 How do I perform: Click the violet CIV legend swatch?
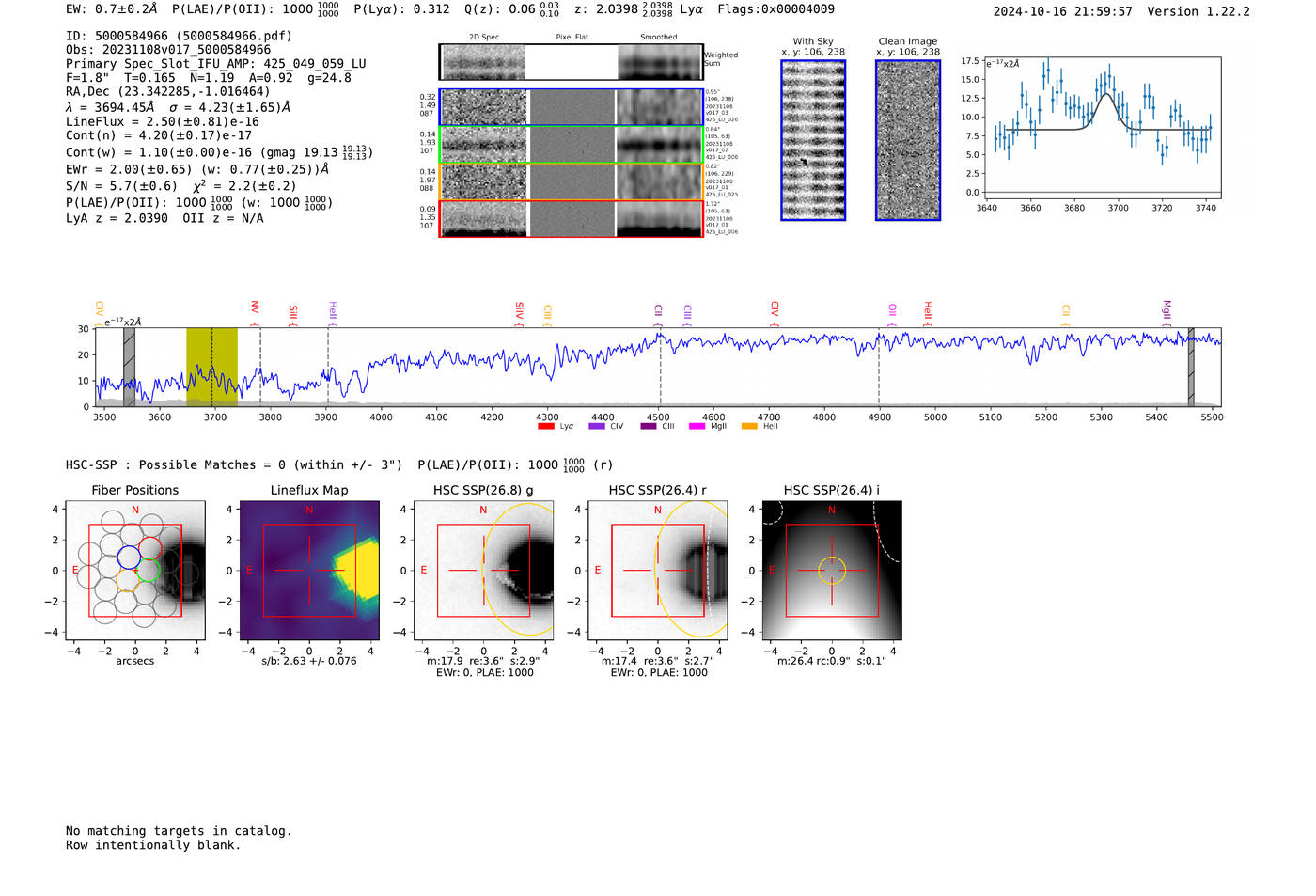pyautogui.click(x=596, y=427)
